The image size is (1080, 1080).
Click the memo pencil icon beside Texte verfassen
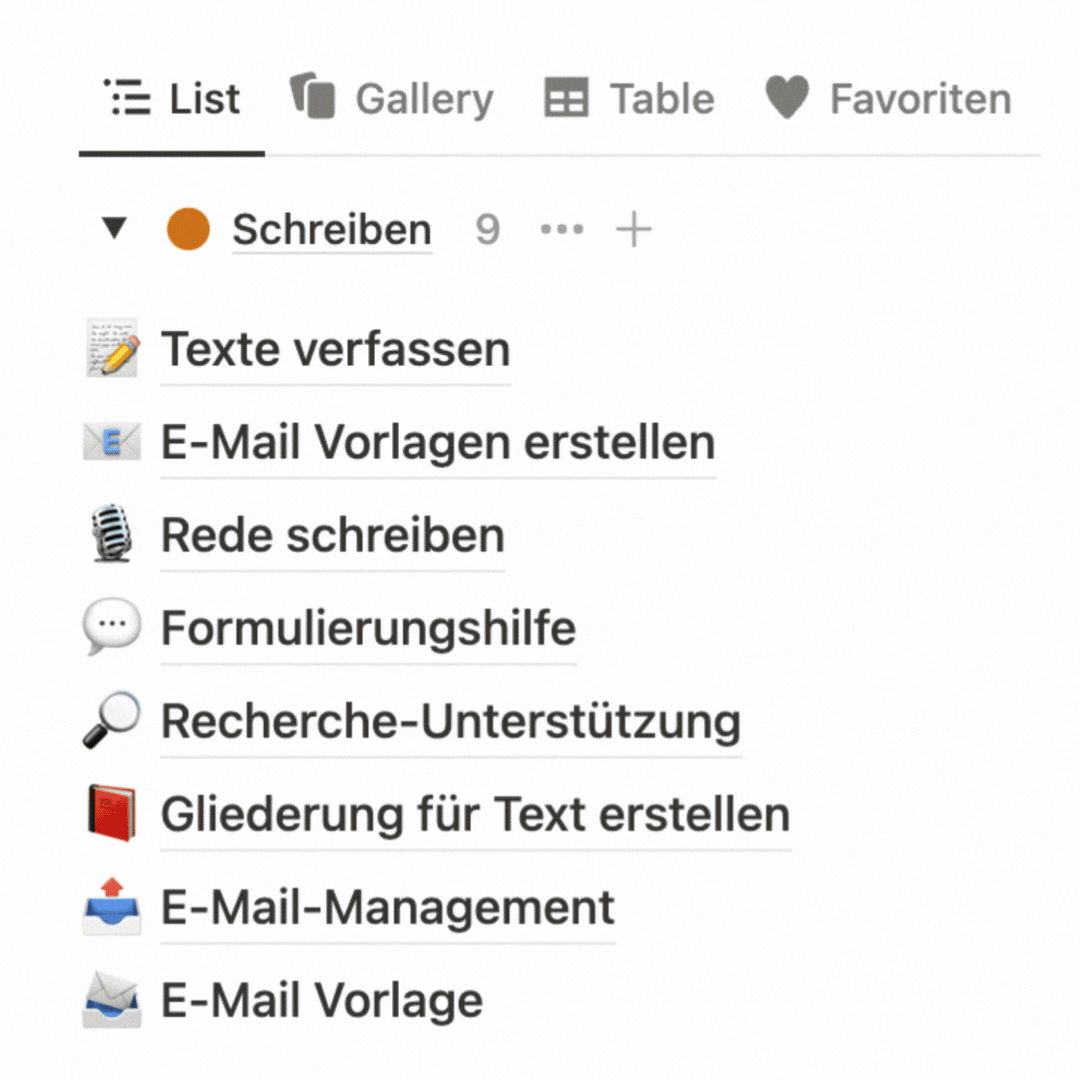111,349
